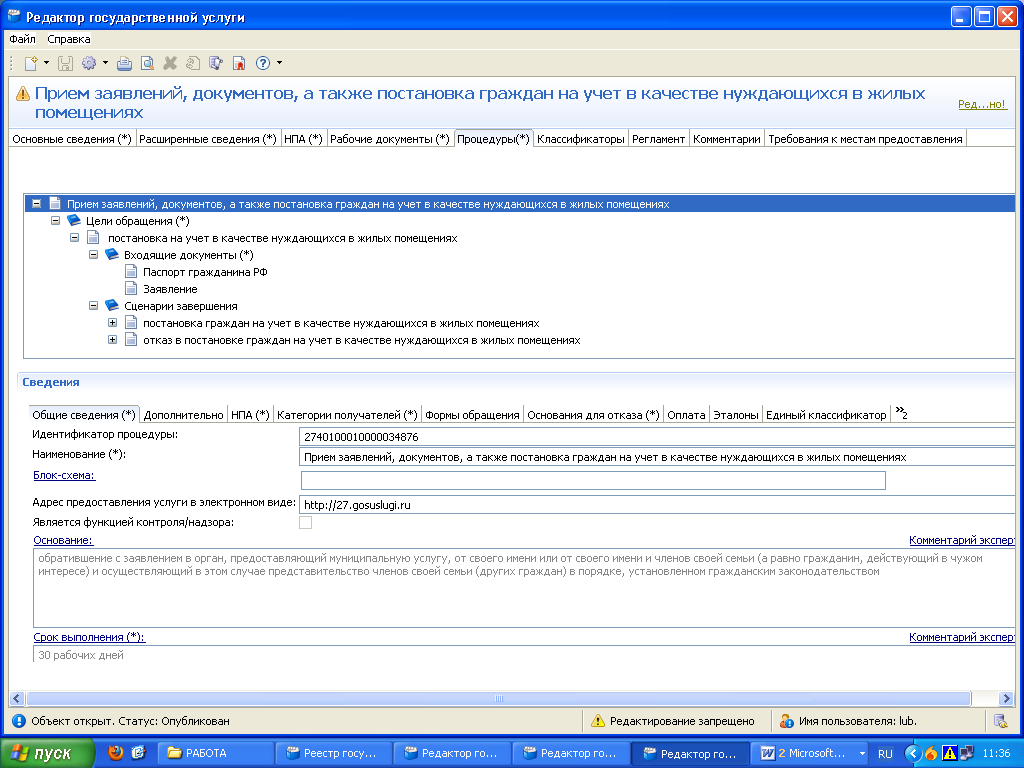Click the certificate page with red seal icon
Viewport: 1024px width, 768px height.
[x=239, y=63]
